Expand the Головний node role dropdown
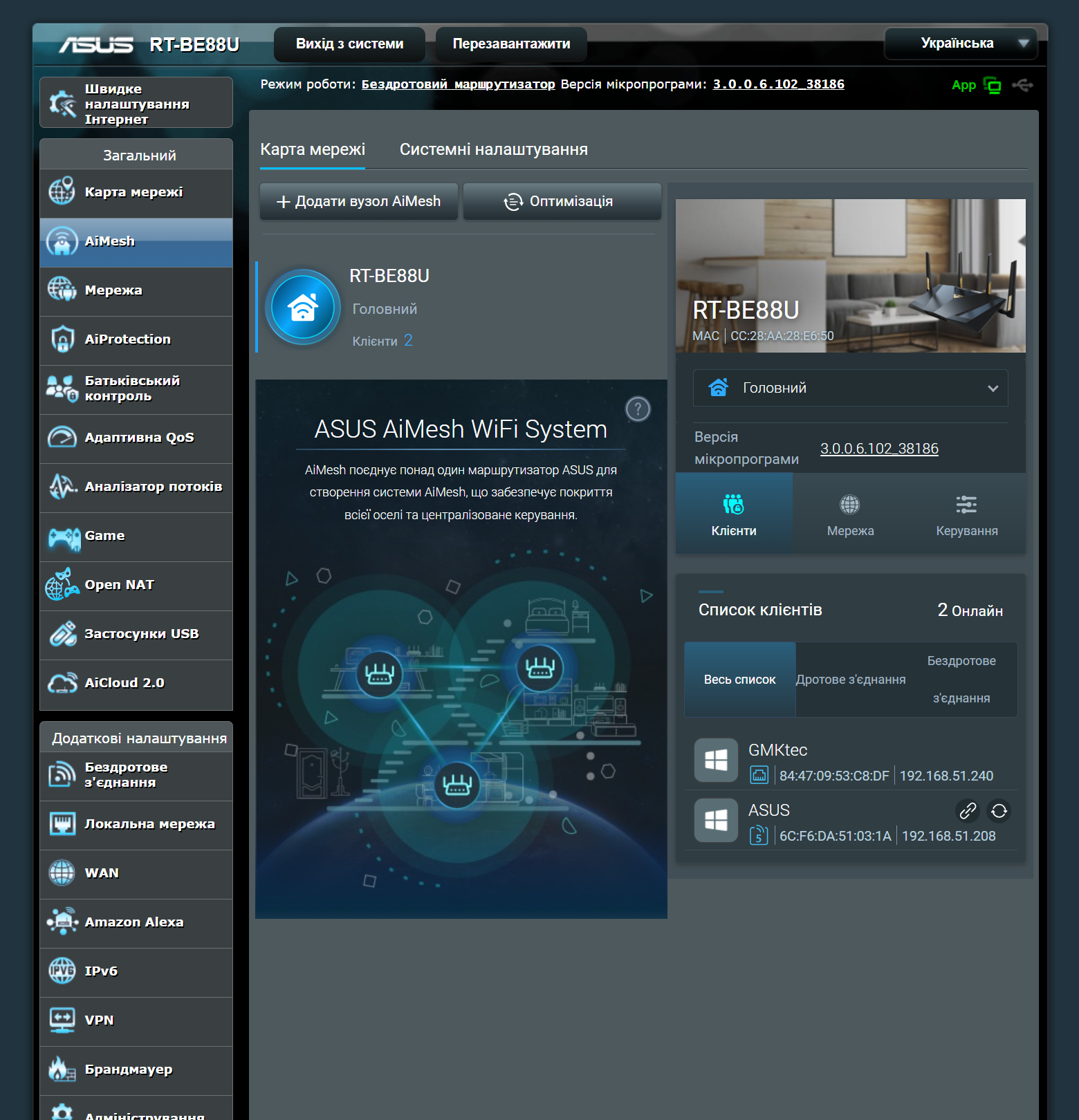1079x1120 pixels. tap(850, 388)
